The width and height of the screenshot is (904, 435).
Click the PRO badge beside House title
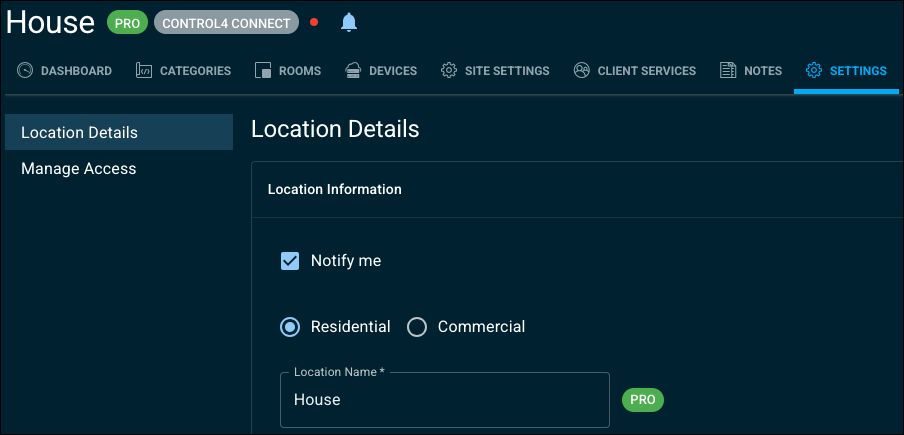coord(127,23)
